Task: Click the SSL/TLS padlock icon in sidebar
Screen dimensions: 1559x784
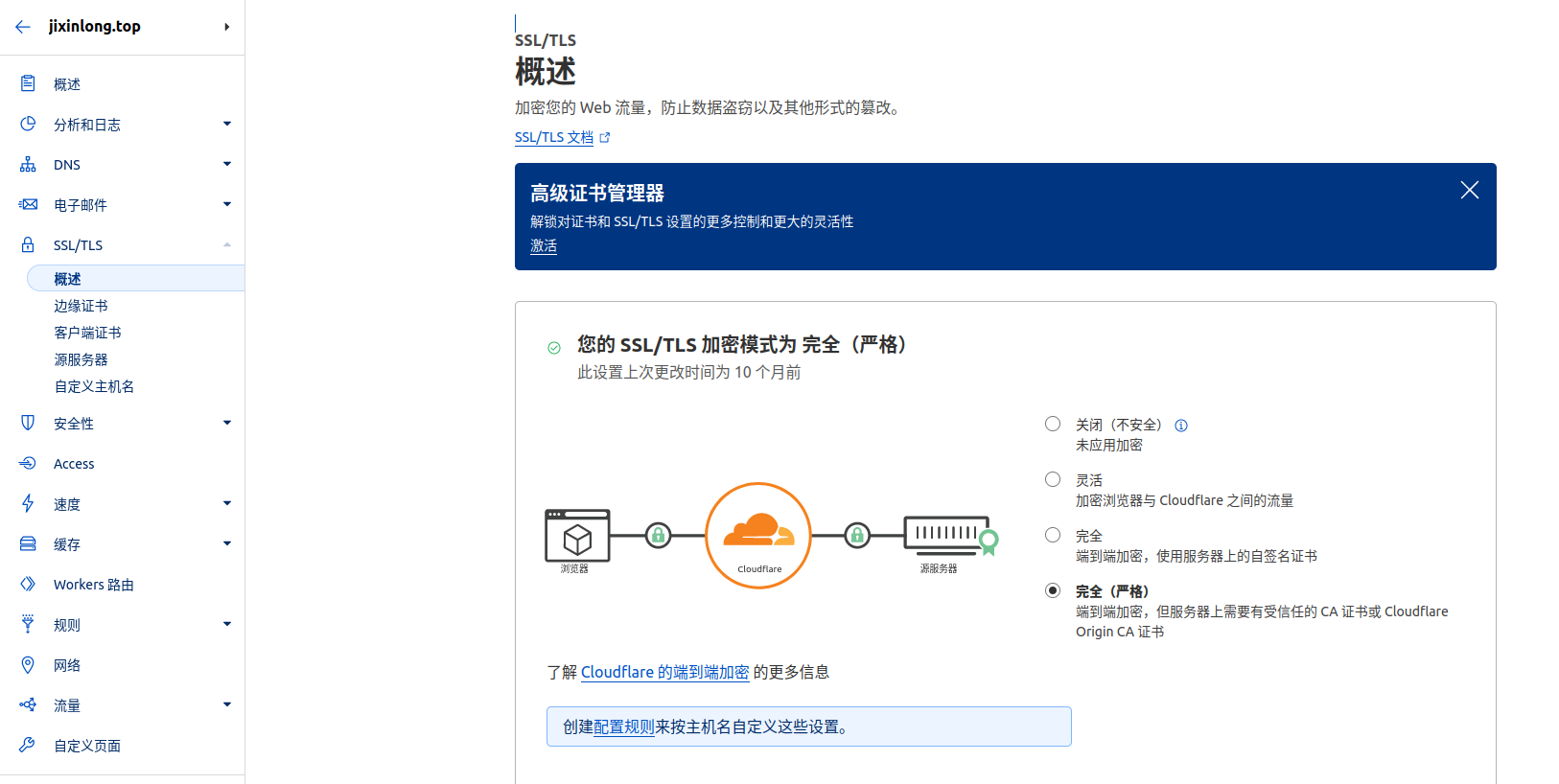Action: pyautogui.click(x=28, y=244)
